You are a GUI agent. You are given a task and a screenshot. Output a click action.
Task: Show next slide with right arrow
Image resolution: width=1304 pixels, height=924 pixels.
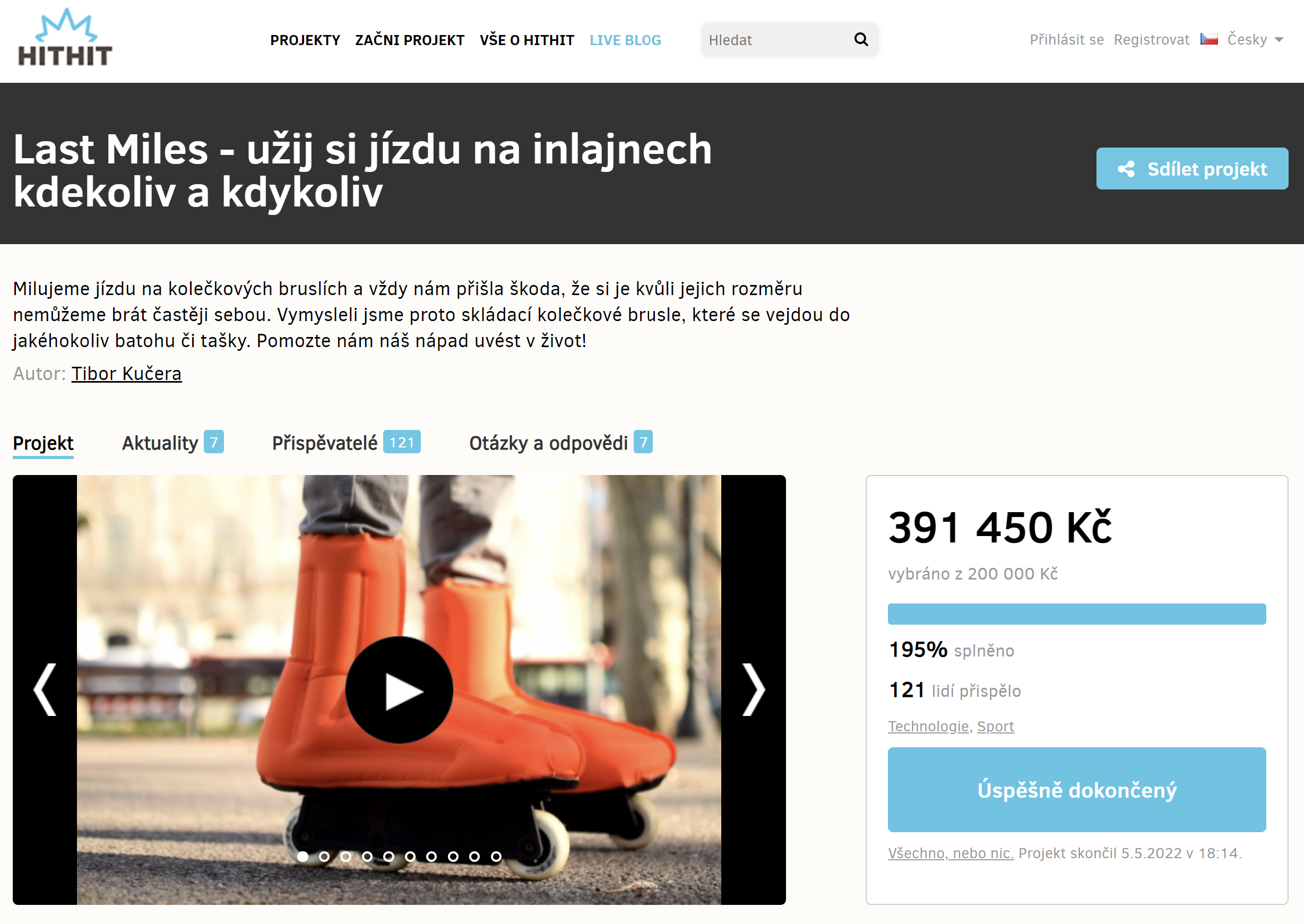[x=753, y=689]
